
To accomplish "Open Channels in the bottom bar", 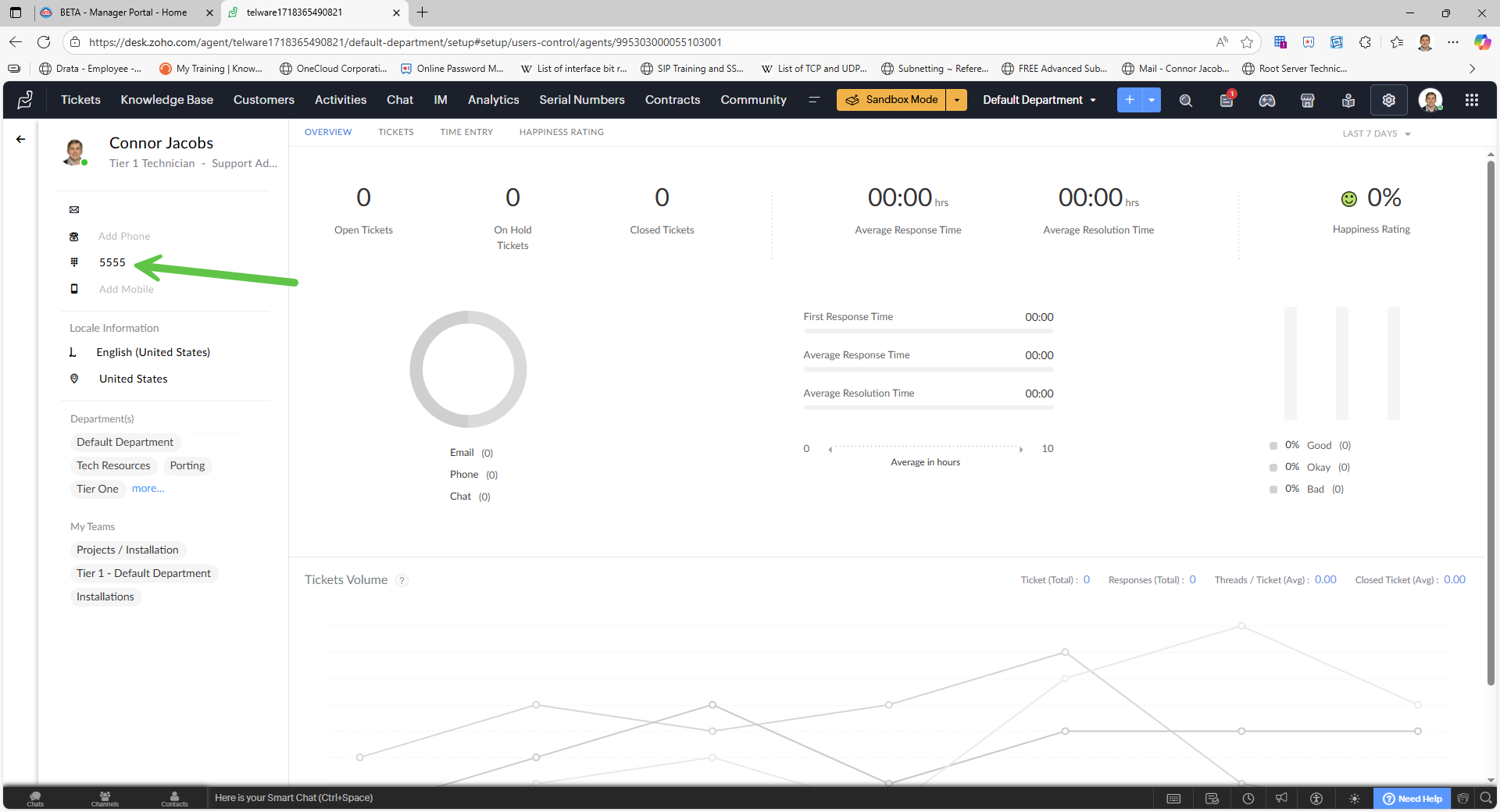I will coord(105,798).
